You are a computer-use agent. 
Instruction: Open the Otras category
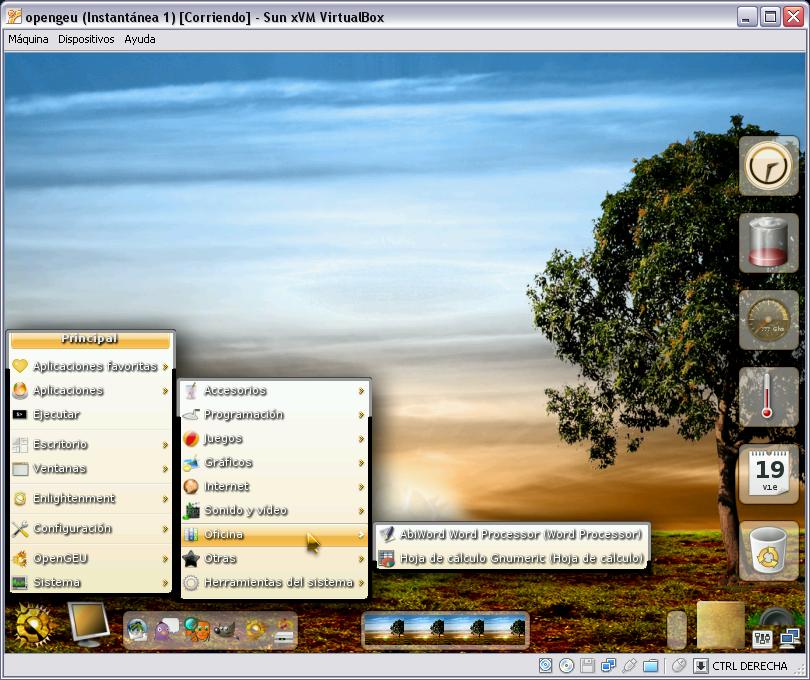click(x=274, y=559)
